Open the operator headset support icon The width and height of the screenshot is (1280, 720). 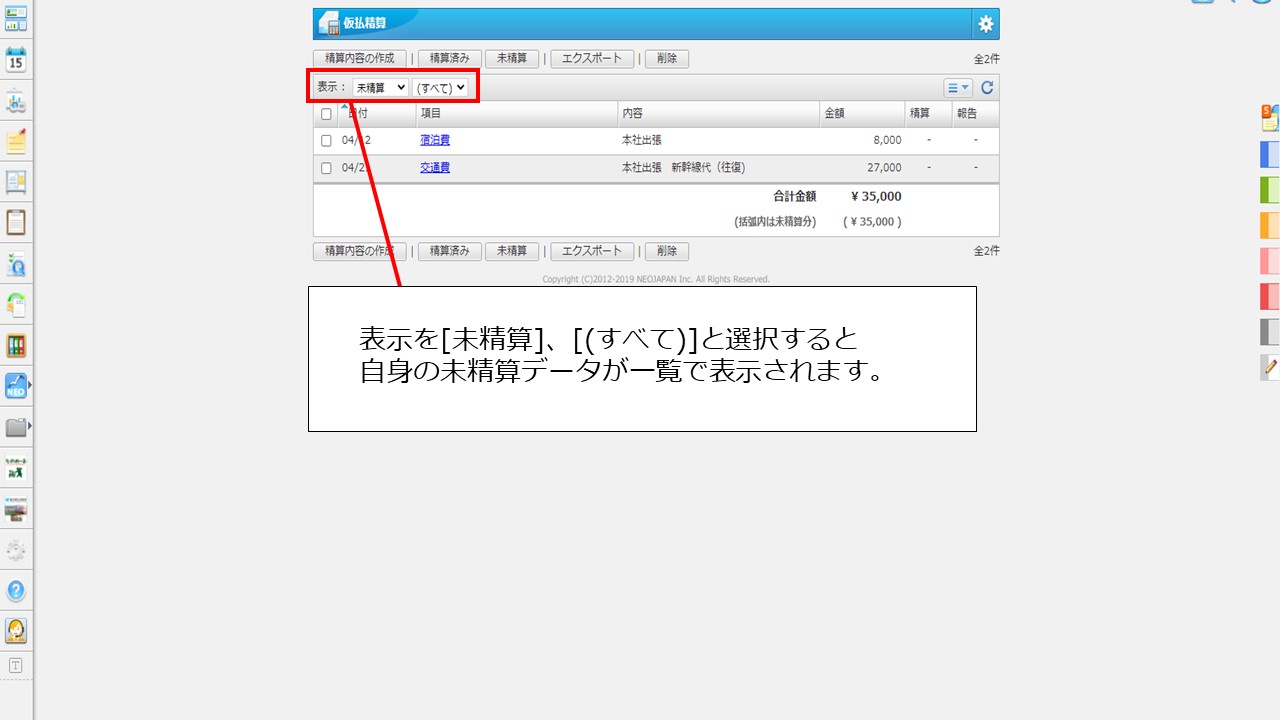(16, 631)
